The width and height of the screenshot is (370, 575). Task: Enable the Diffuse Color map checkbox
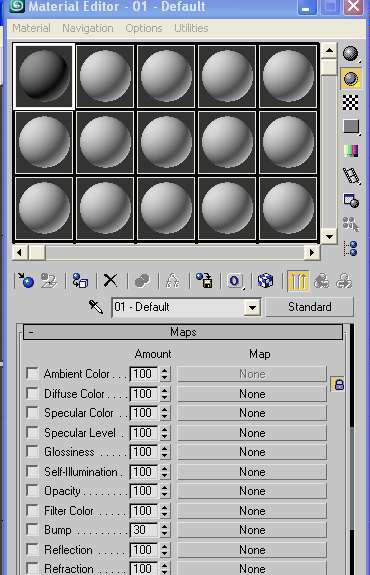point(33,393)
